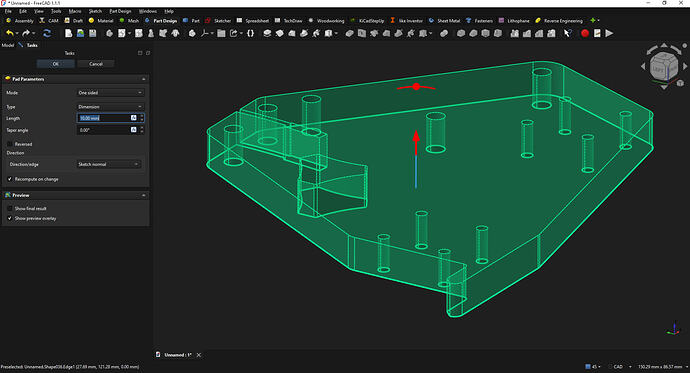This screenshot has height=373, width=690.
Task: Toggle Show preview overlay checkbox
Action: 10,218
